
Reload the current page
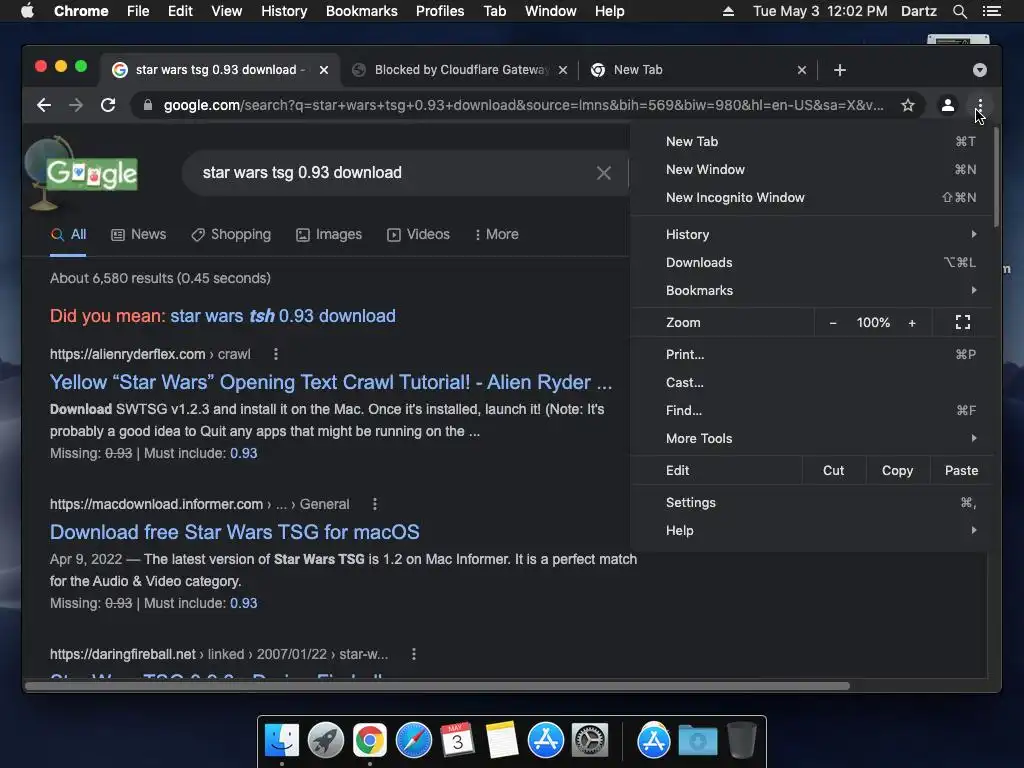tap(108, 105)
